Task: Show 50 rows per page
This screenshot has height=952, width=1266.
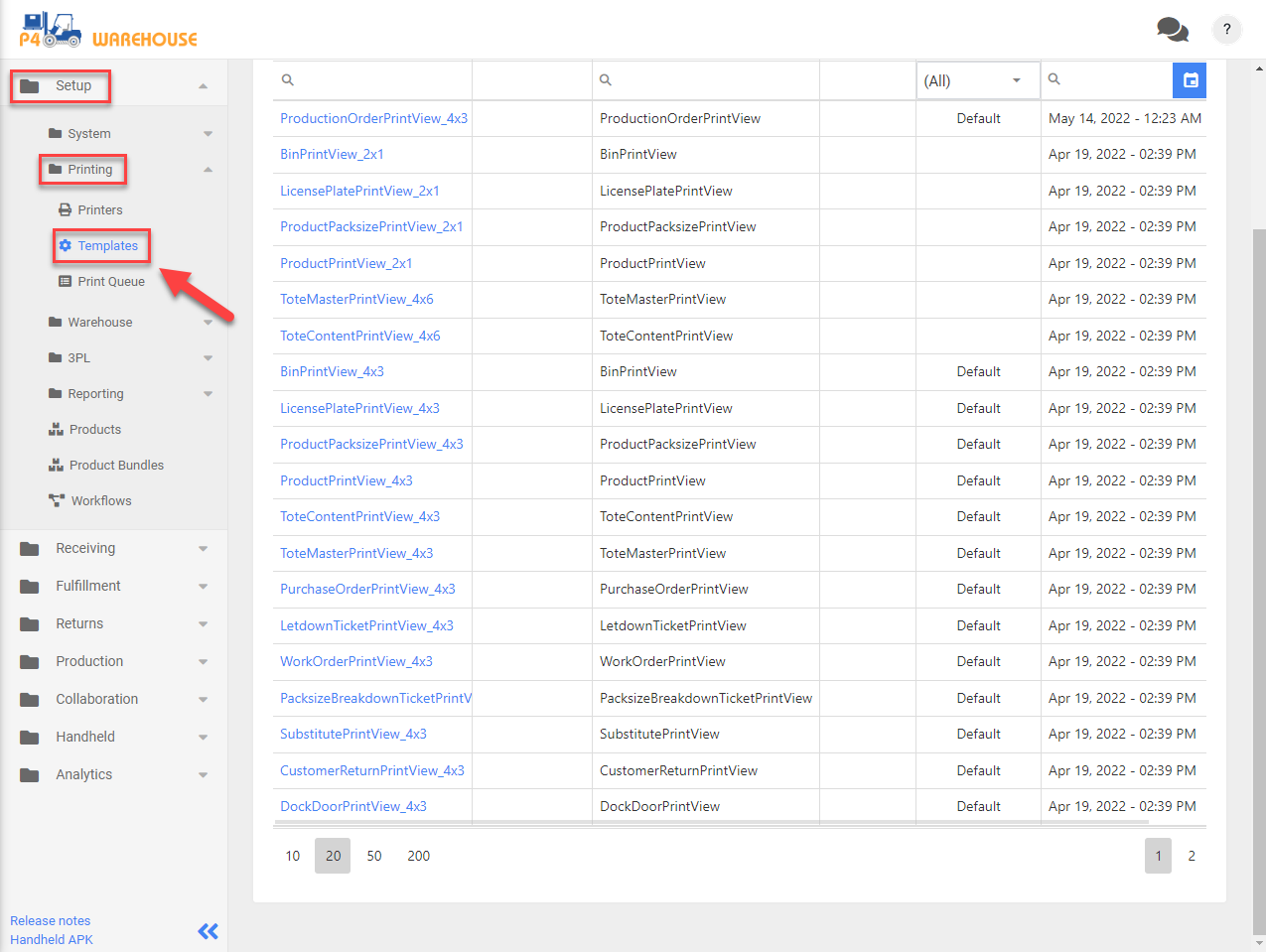Action: [x=374, y=856]
